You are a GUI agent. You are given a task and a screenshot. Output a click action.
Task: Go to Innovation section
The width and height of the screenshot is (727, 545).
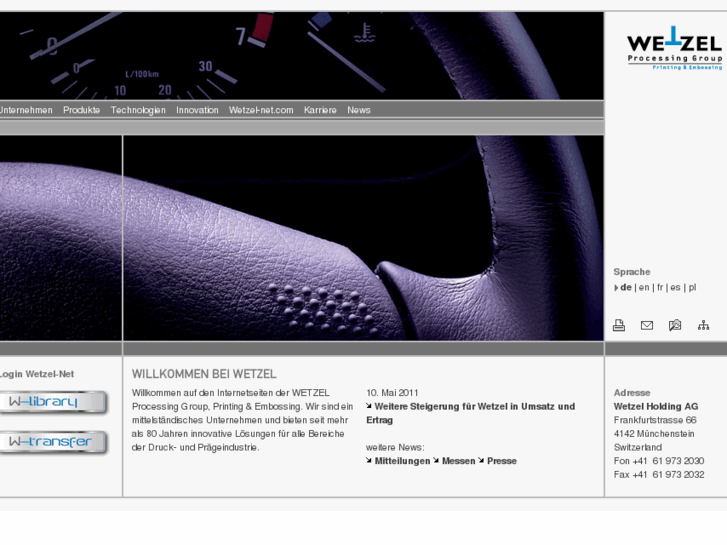click(x=197, y=110)
